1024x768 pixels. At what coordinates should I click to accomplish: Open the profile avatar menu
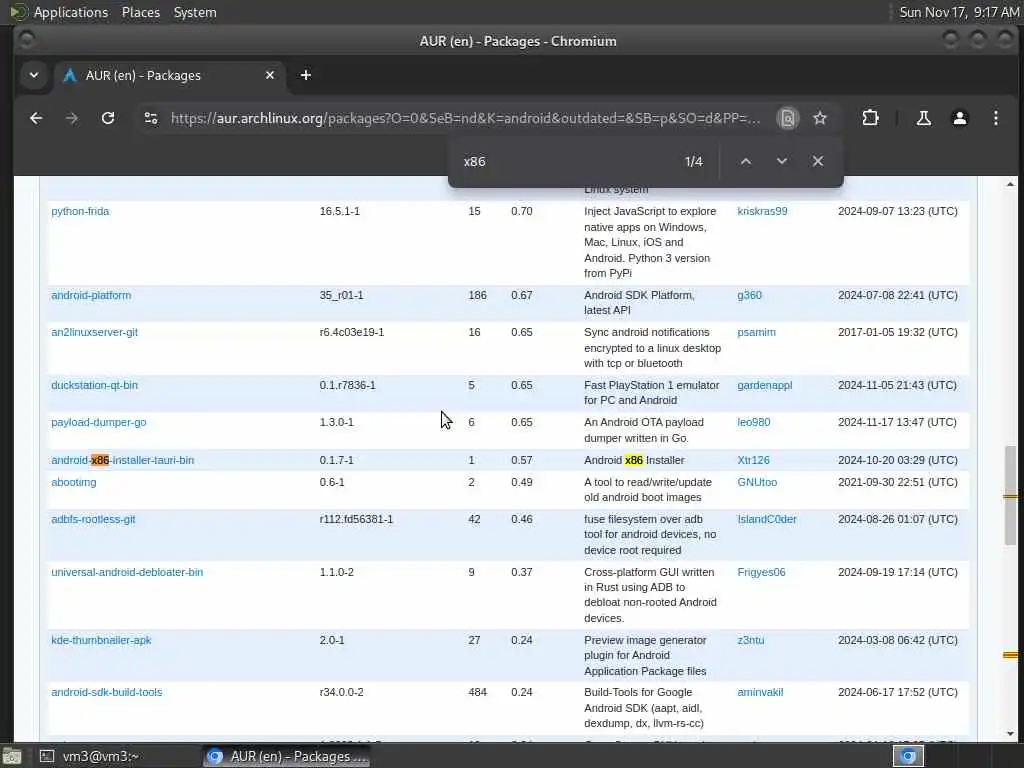coord(959,118)
